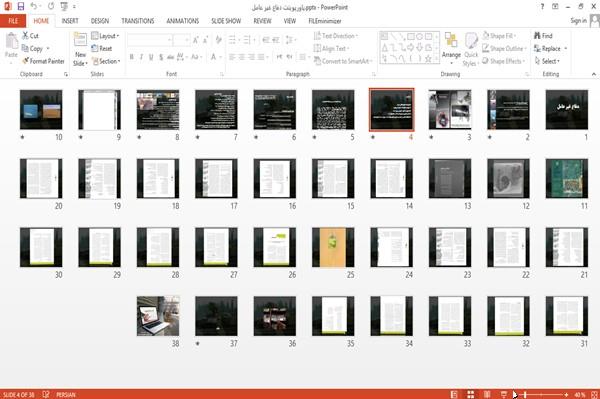Select slide 36 thumbnail
Image resolution: width=600 pixels, height=399 pixels.
[x=275, y=316]
